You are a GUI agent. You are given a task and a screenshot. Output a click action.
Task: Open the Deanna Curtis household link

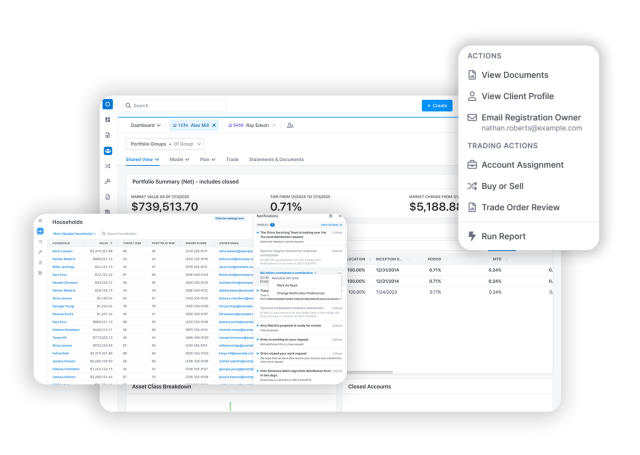63,314
